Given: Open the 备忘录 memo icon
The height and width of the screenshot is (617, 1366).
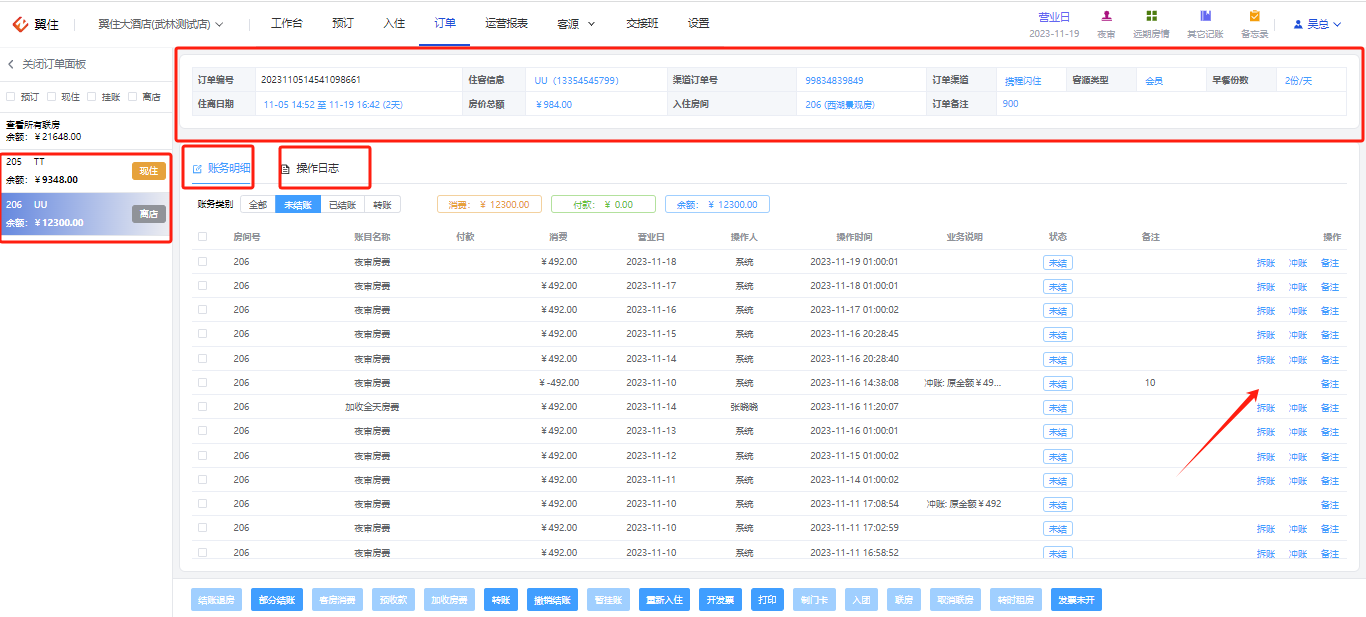Looking at the screenshot, I should pyautogui.click(x=1254, y=16).
